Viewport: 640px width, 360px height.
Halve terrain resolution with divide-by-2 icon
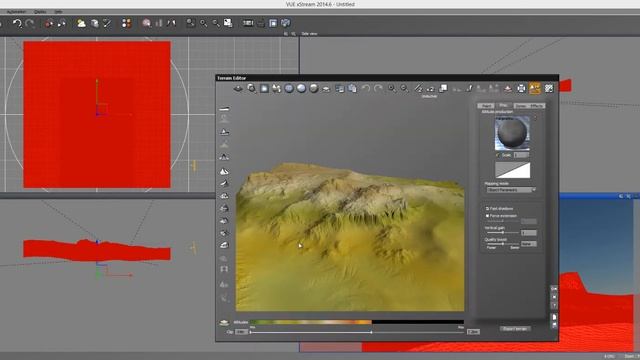418,88
